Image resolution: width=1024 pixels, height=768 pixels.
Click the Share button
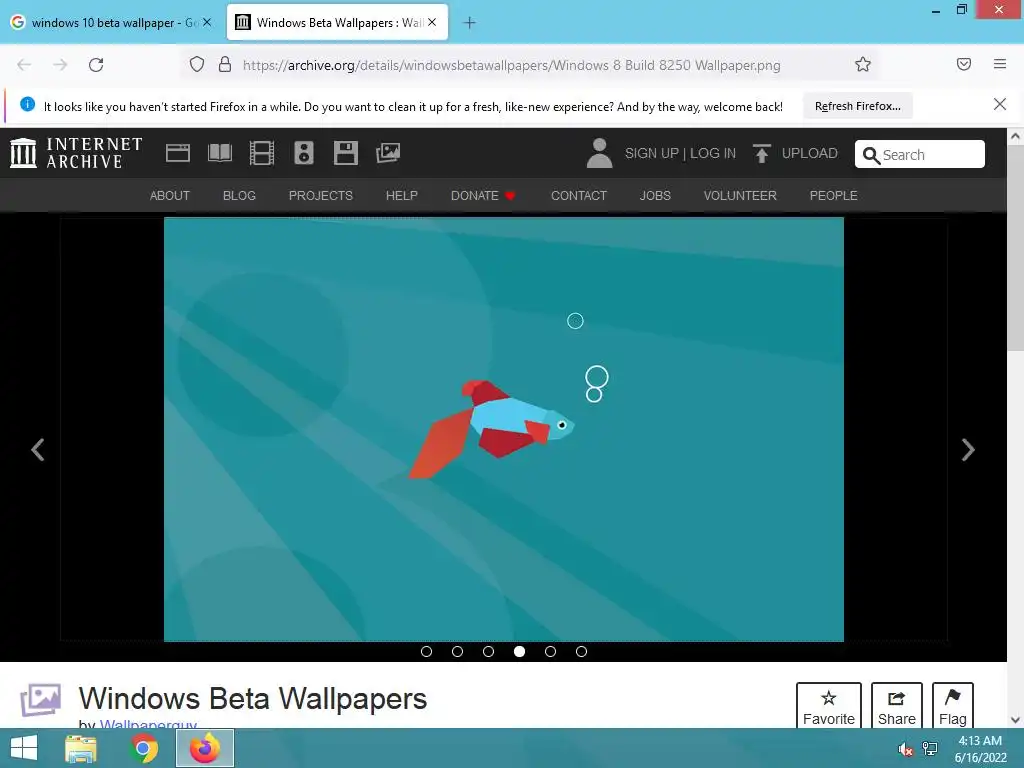pos(897,707)
